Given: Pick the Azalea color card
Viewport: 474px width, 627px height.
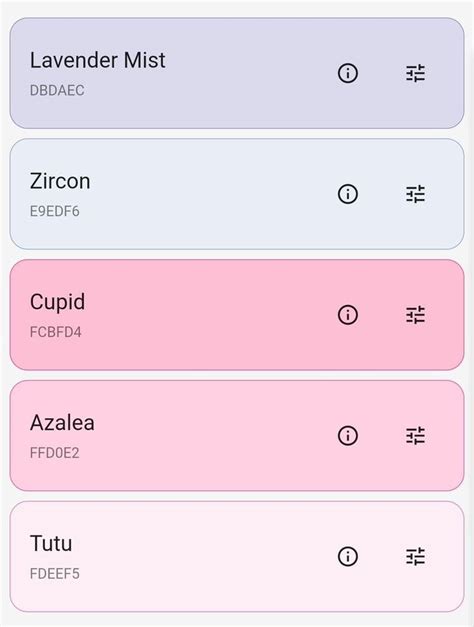Looking at the screenshot, I should 237,435.
